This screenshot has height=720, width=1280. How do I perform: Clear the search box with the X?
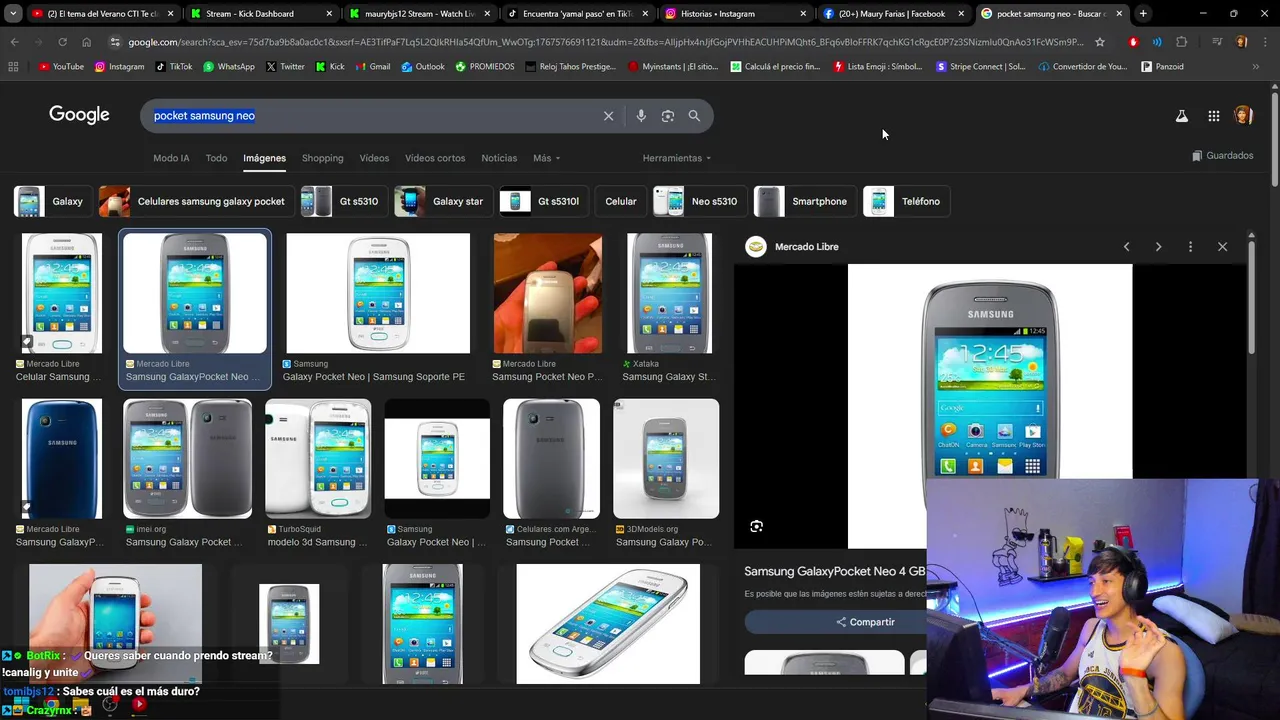[x=608, y=116]
